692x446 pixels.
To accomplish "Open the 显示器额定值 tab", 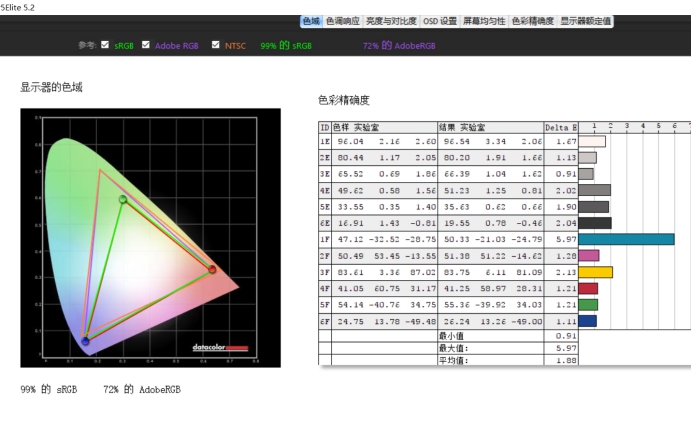I will (x=585, y=21).
